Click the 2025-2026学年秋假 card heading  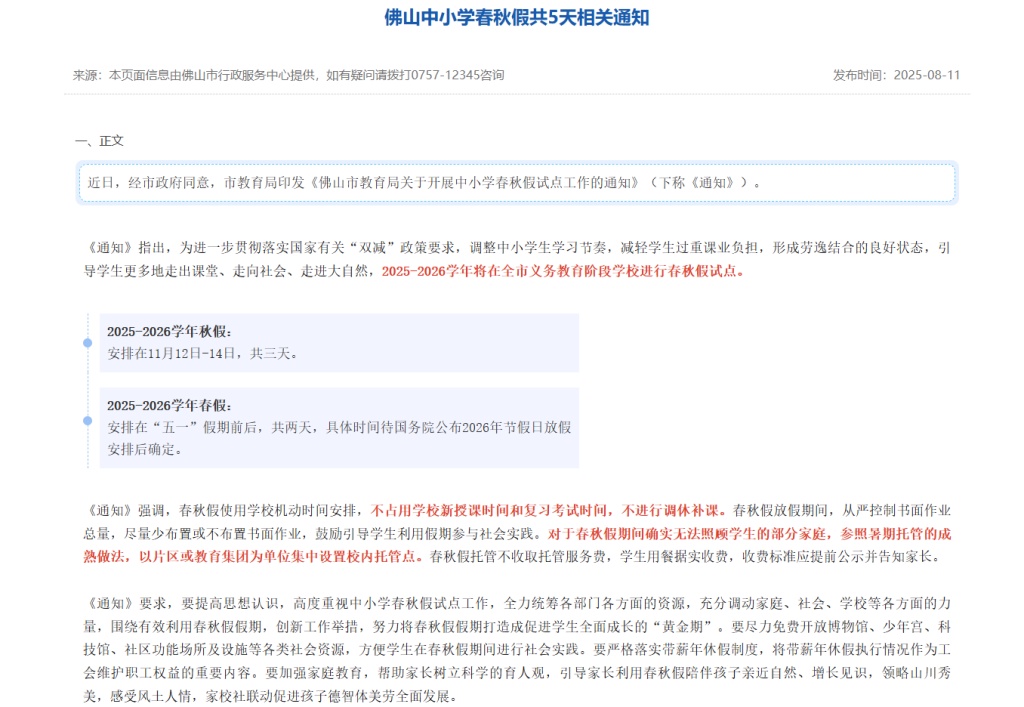tap(169, 331)
